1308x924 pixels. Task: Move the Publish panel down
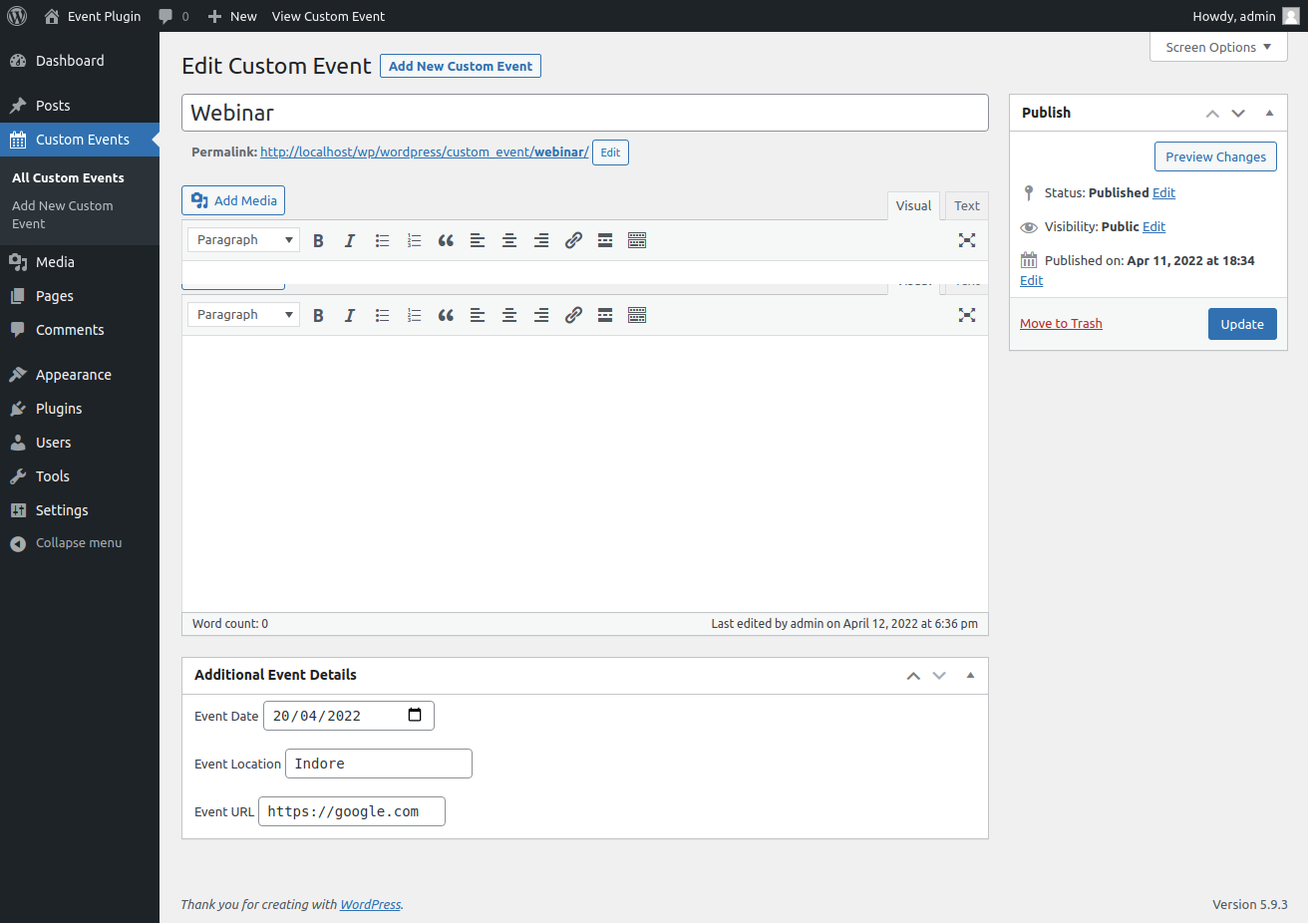1238,113
